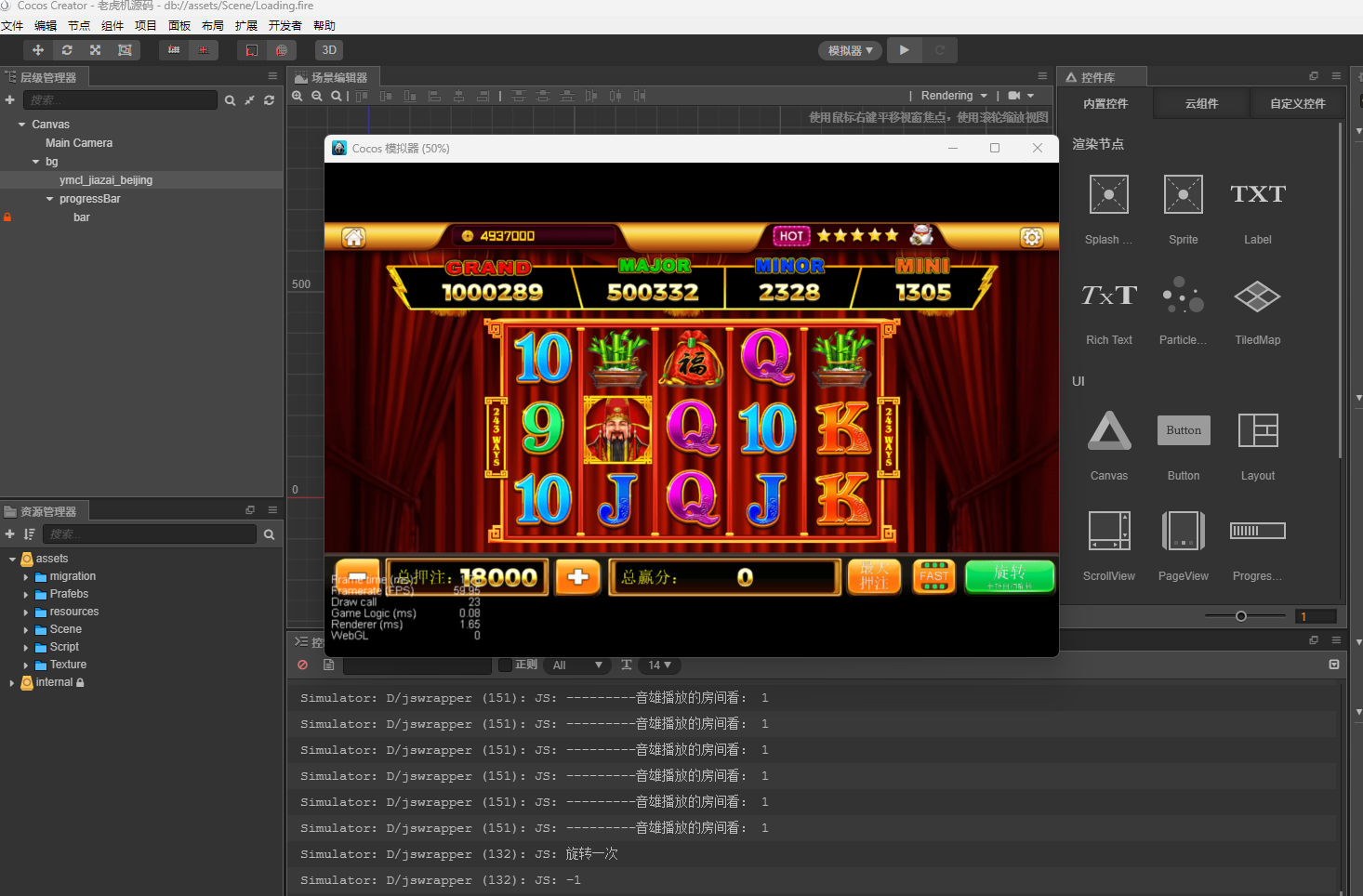Toggle the 3D view mode
The image size is (1363, 896).
tap(329, 50)
